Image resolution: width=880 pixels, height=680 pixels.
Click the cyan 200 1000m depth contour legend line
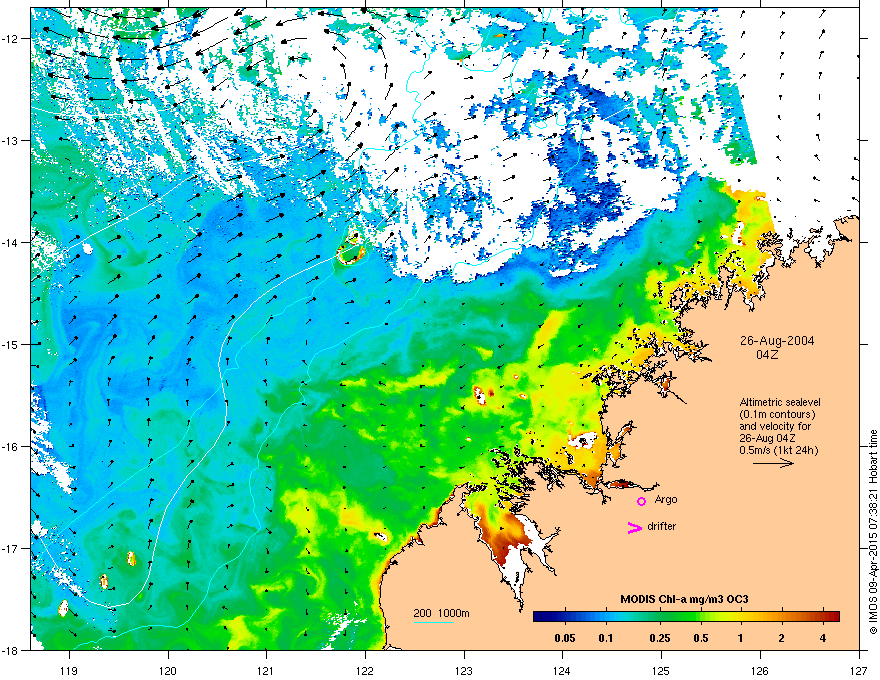(434, 622)
